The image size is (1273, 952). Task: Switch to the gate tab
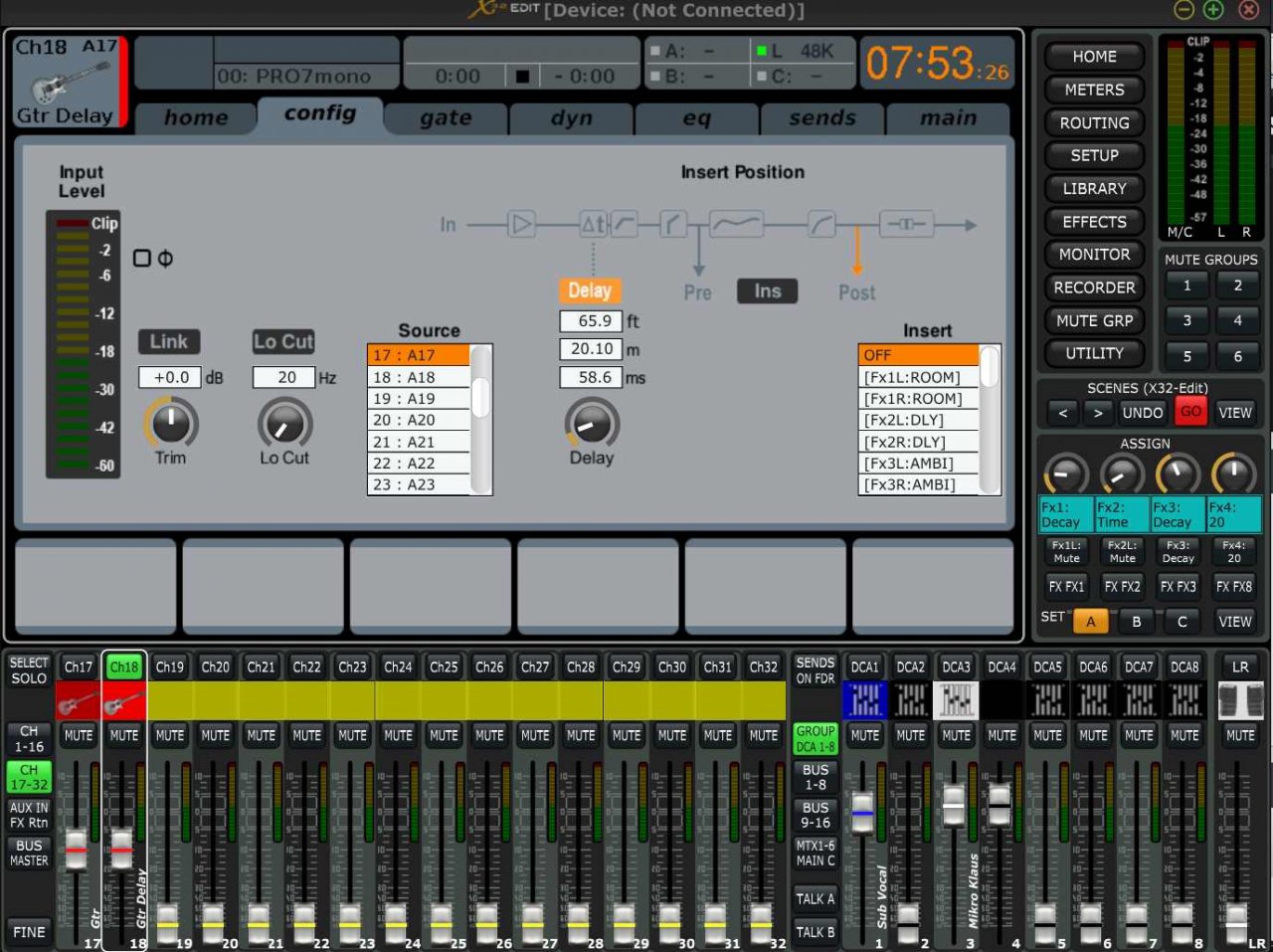446,117
